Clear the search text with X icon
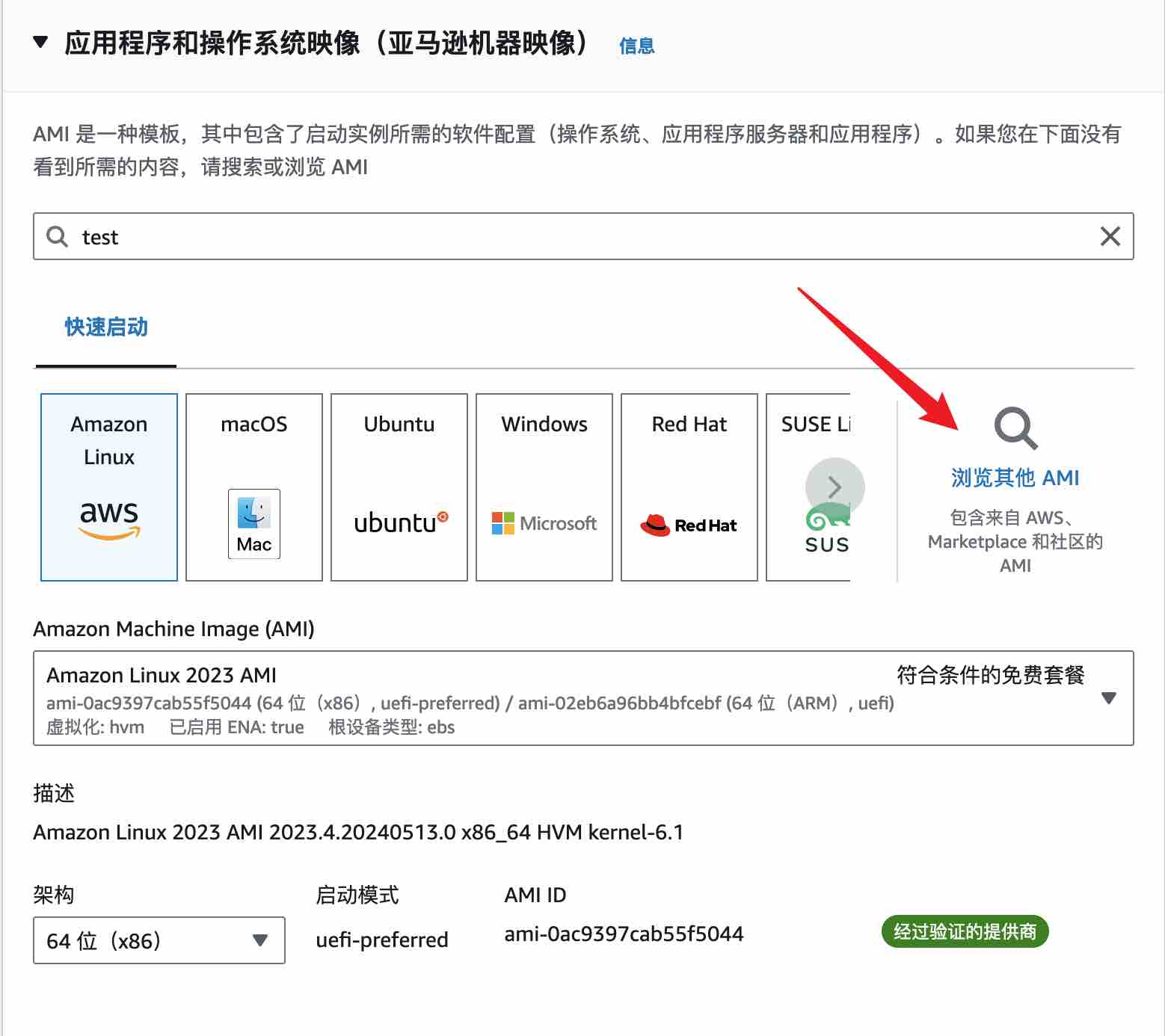Image resolution: width=1165 pixels, height=1036 pixels. click(x=1110, y=237)
